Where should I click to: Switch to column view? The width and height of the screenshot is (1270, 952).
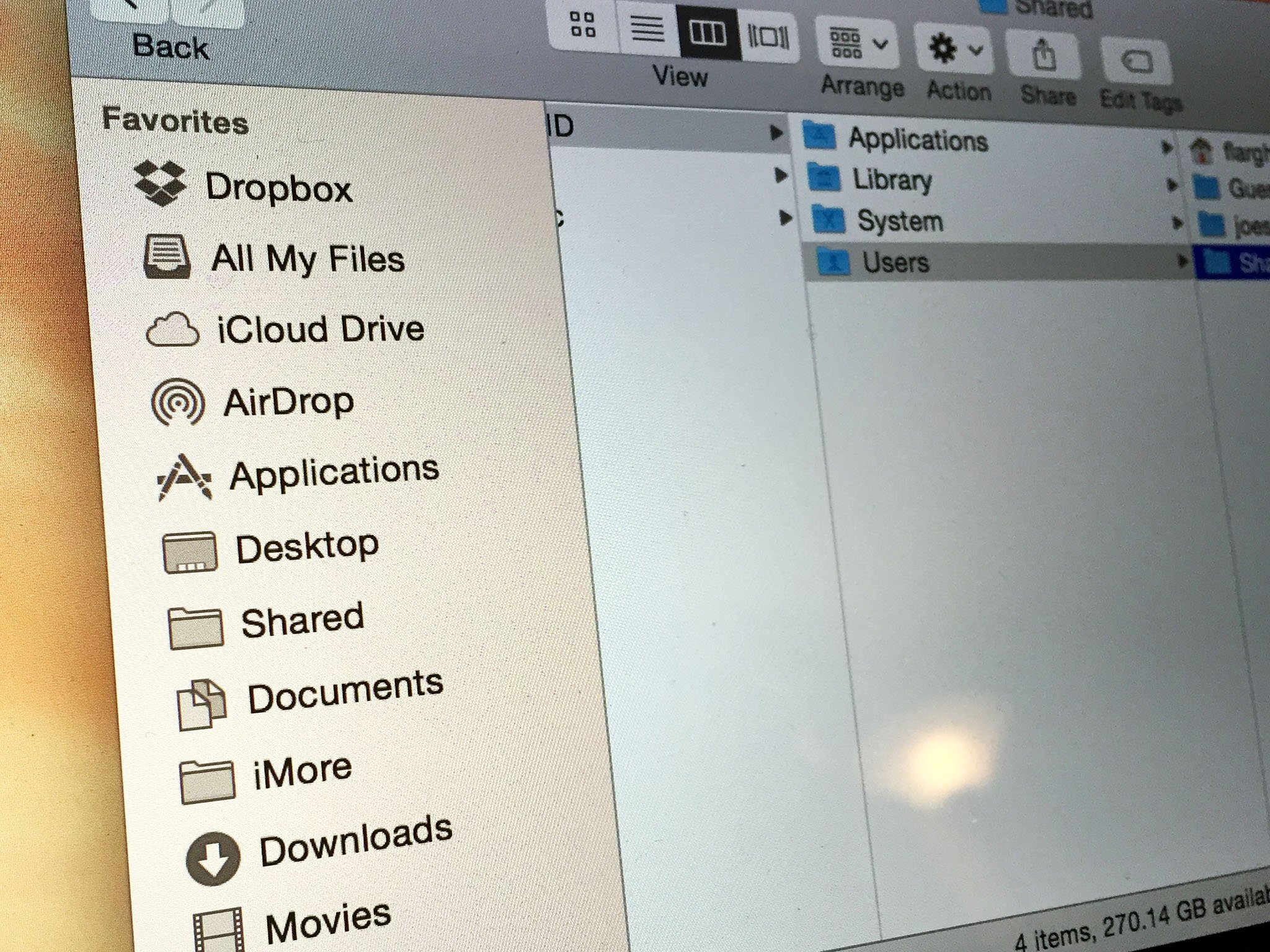pos(708,32)
